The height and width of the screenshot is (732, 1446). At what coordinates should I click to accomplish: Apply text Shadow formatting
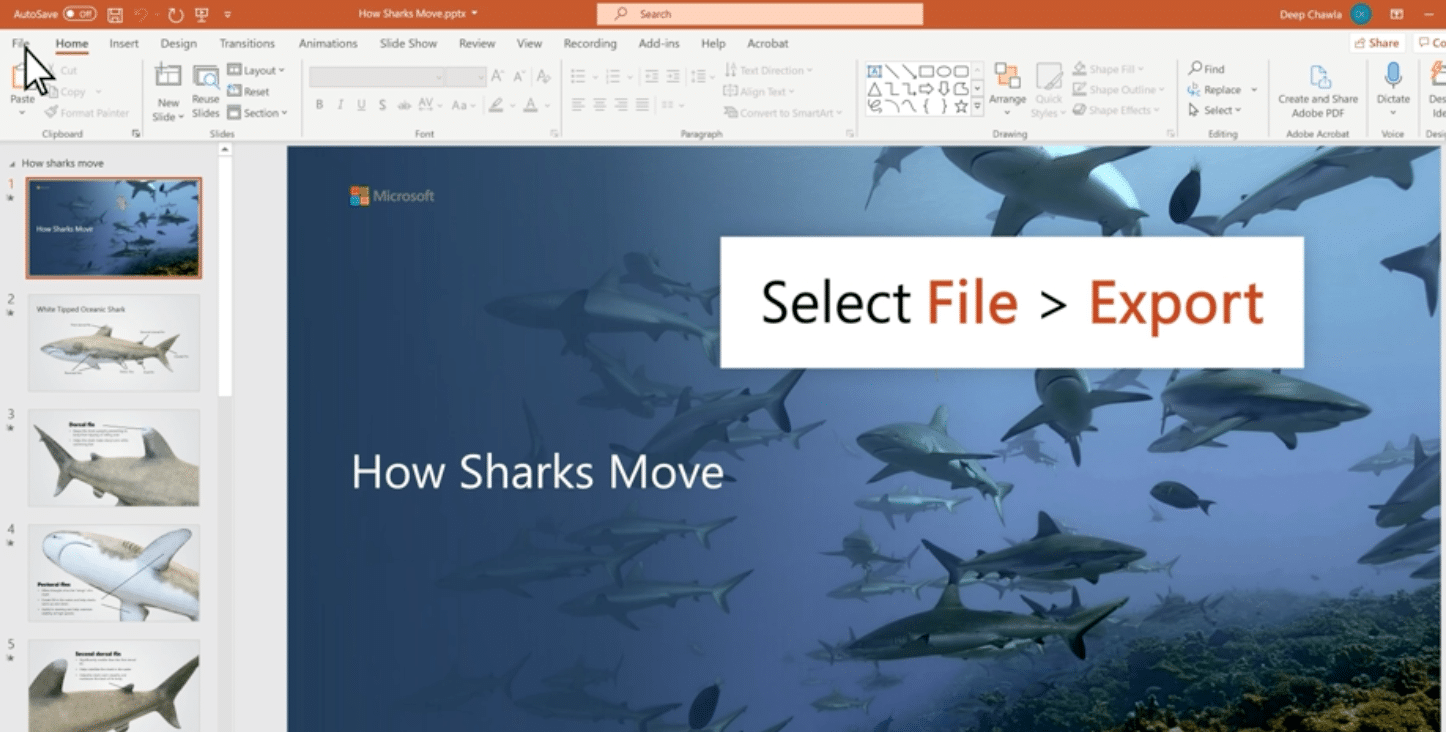click(x=382, y=105)
